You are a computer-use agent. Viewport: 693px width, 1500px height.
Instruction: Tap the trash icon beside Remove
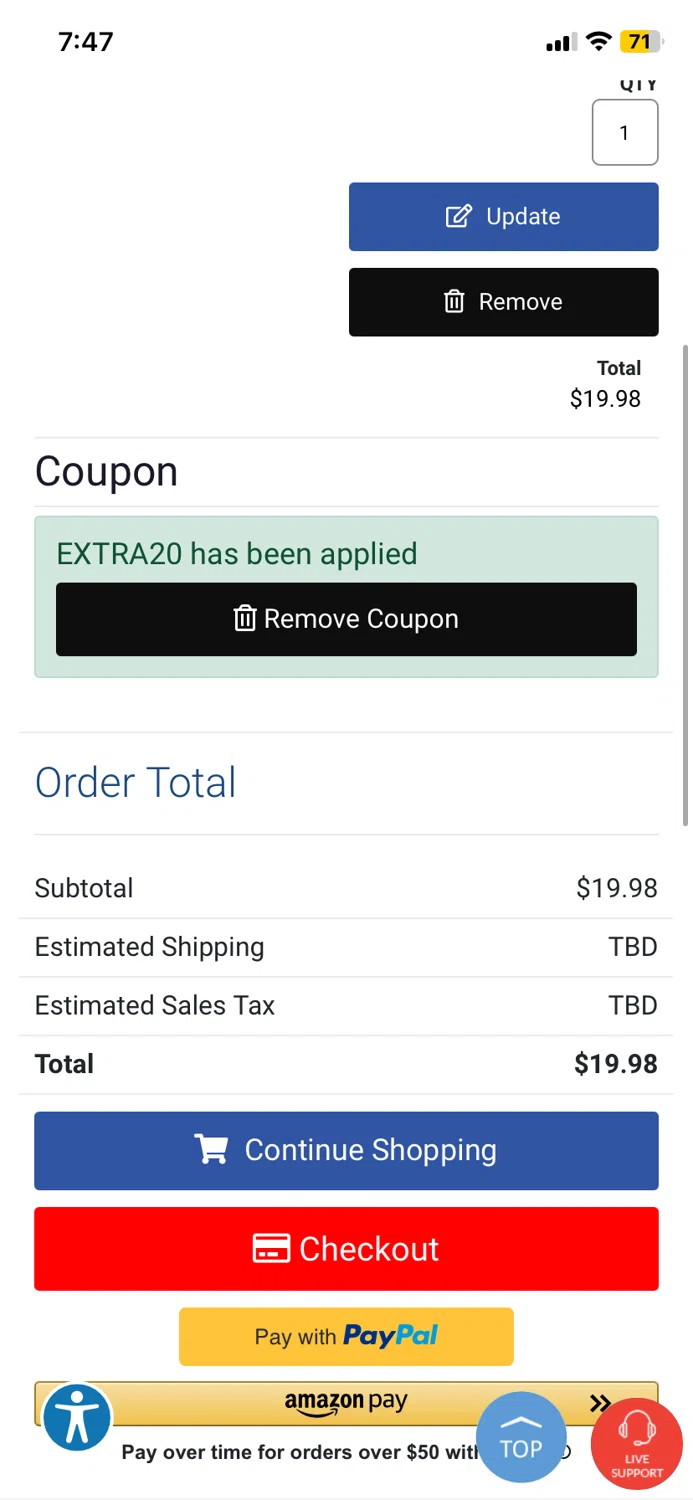click(454, 302)
